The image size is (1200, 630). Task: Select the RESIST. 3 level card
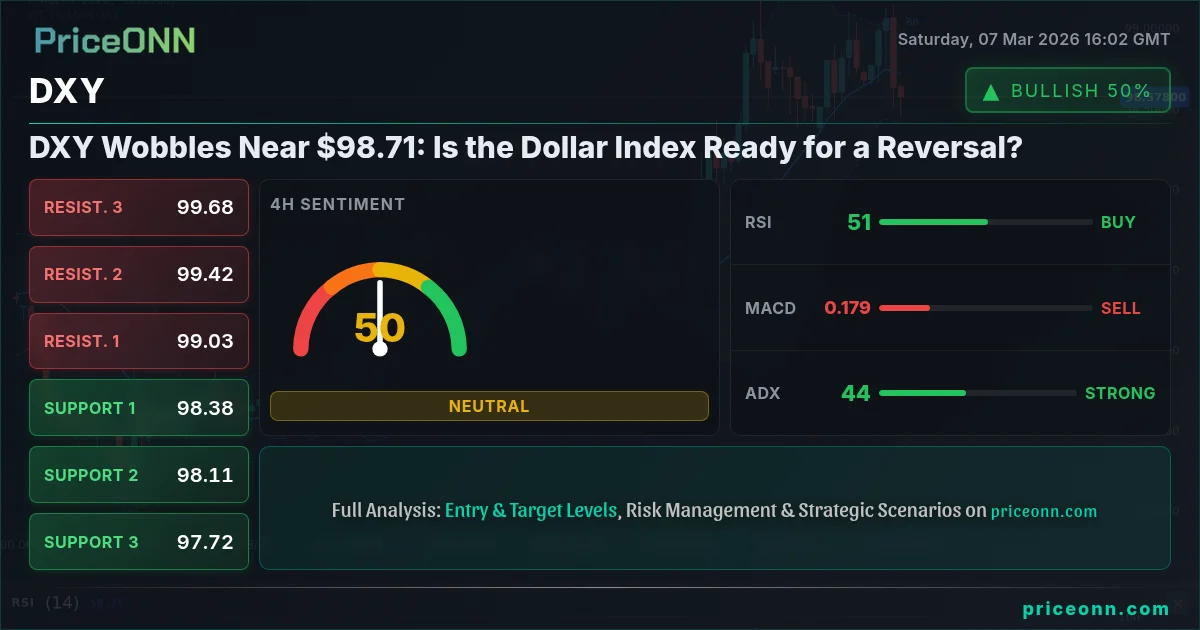click(139, 207)
